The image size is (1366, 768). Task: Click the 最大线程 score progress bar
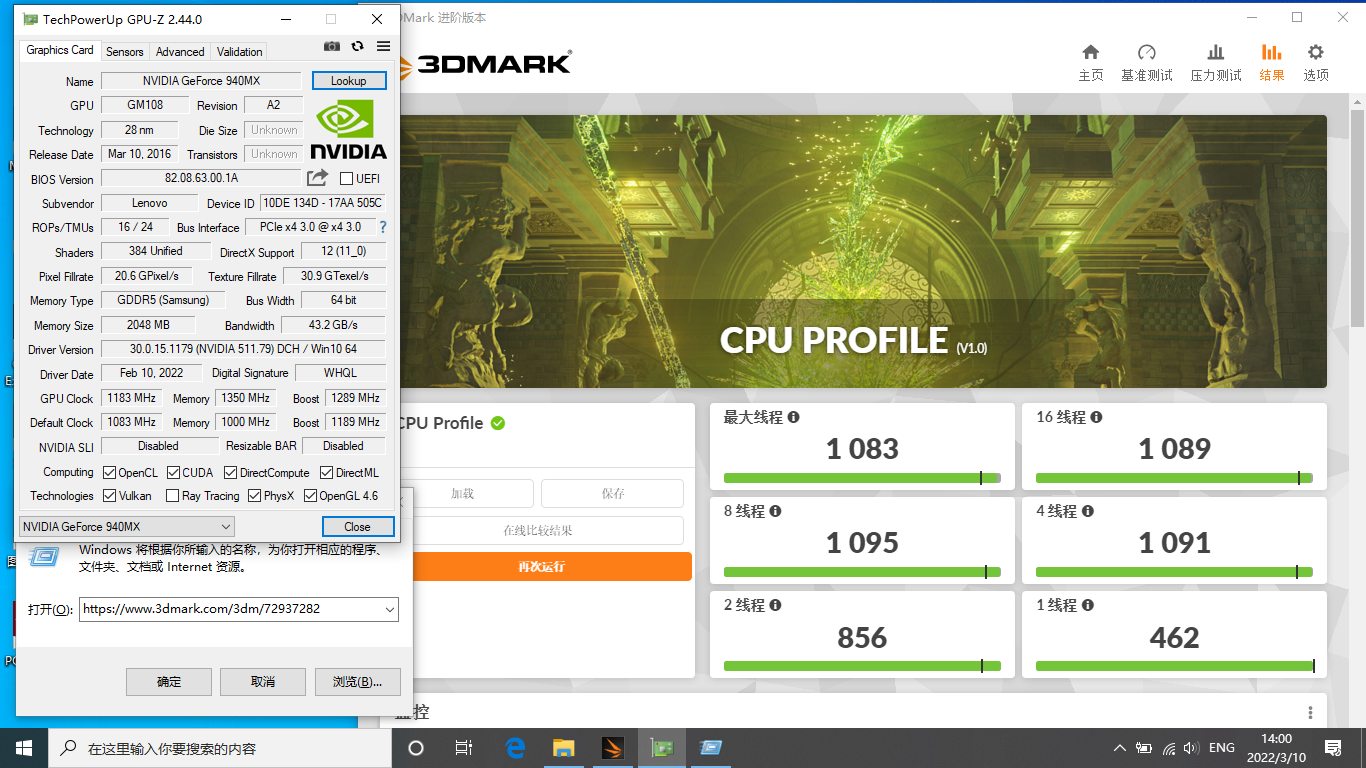coord(862,478)
